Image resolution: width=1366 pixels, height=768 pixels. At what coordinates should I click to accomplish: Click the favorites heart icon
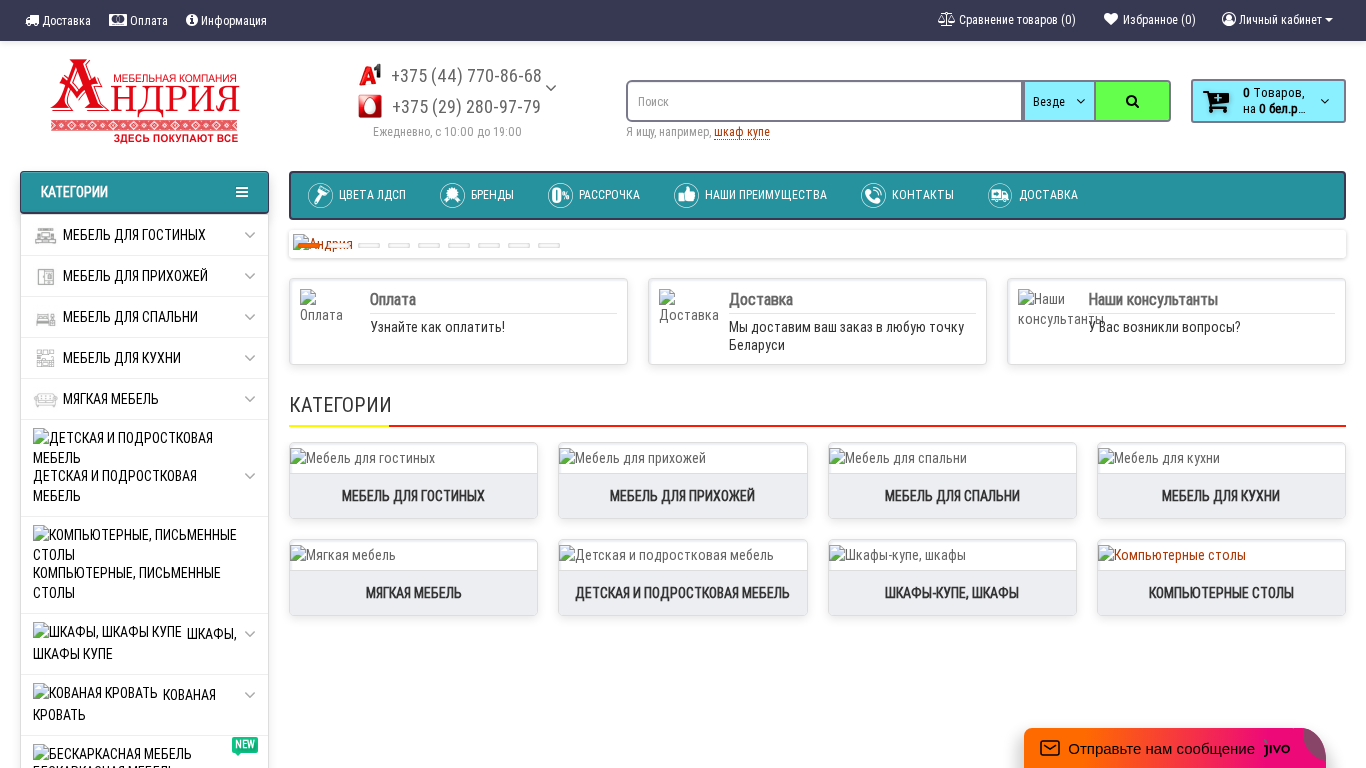tap(1111, 19)
